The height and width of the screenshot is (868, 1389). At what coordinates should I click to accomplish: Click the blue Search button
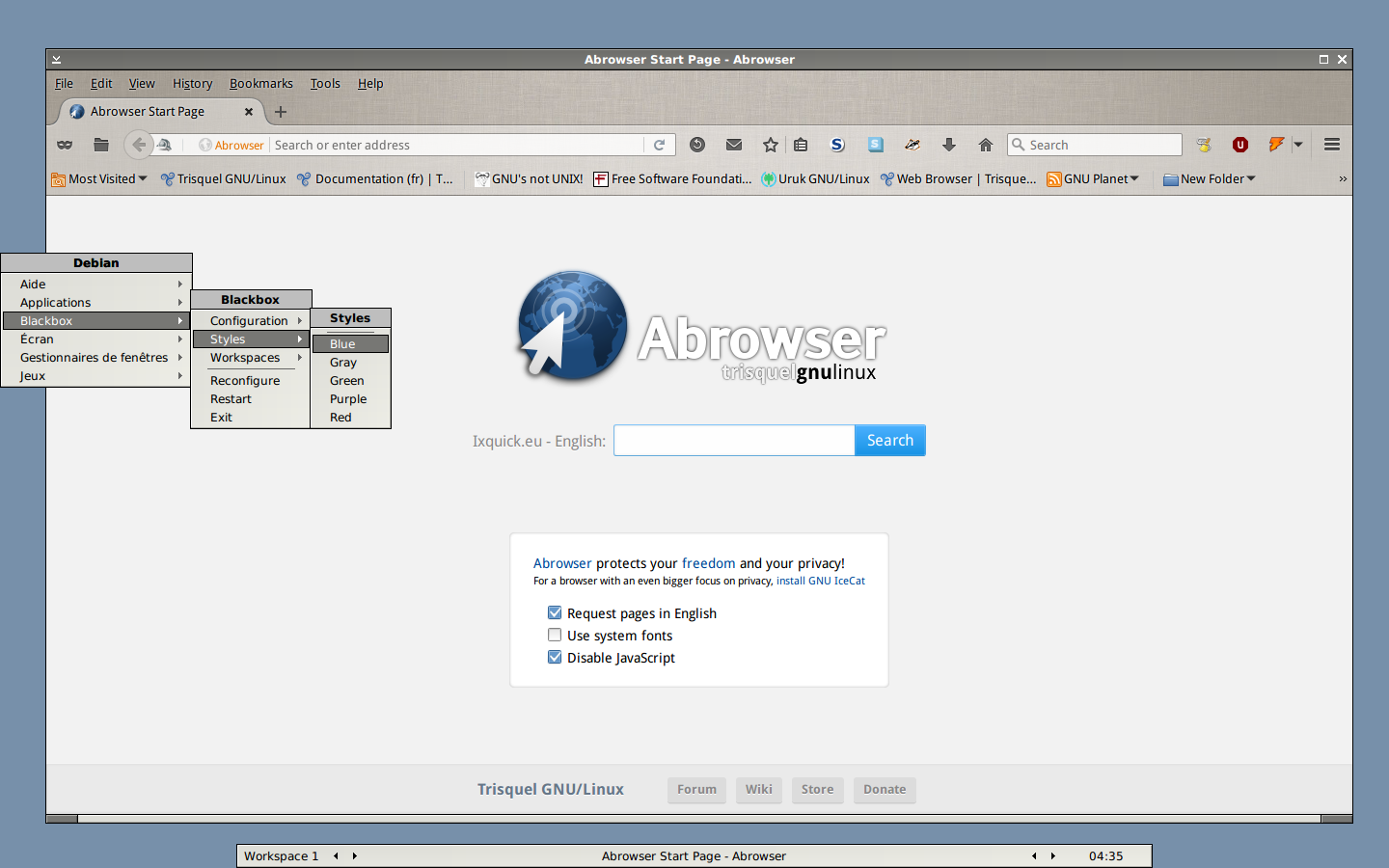click(889, 440)
